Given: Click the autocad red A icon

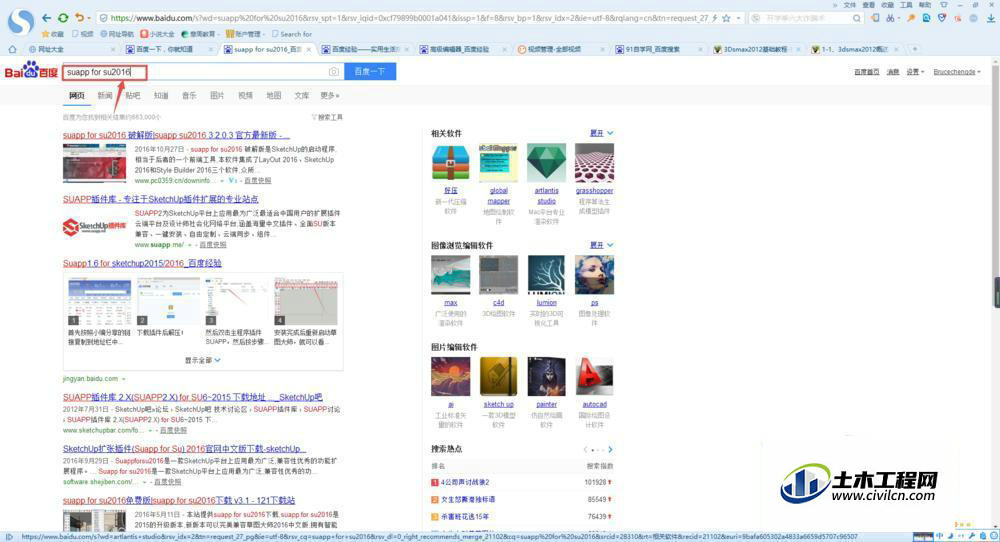Looking at the screenshot, I should (x=594, y=376).
